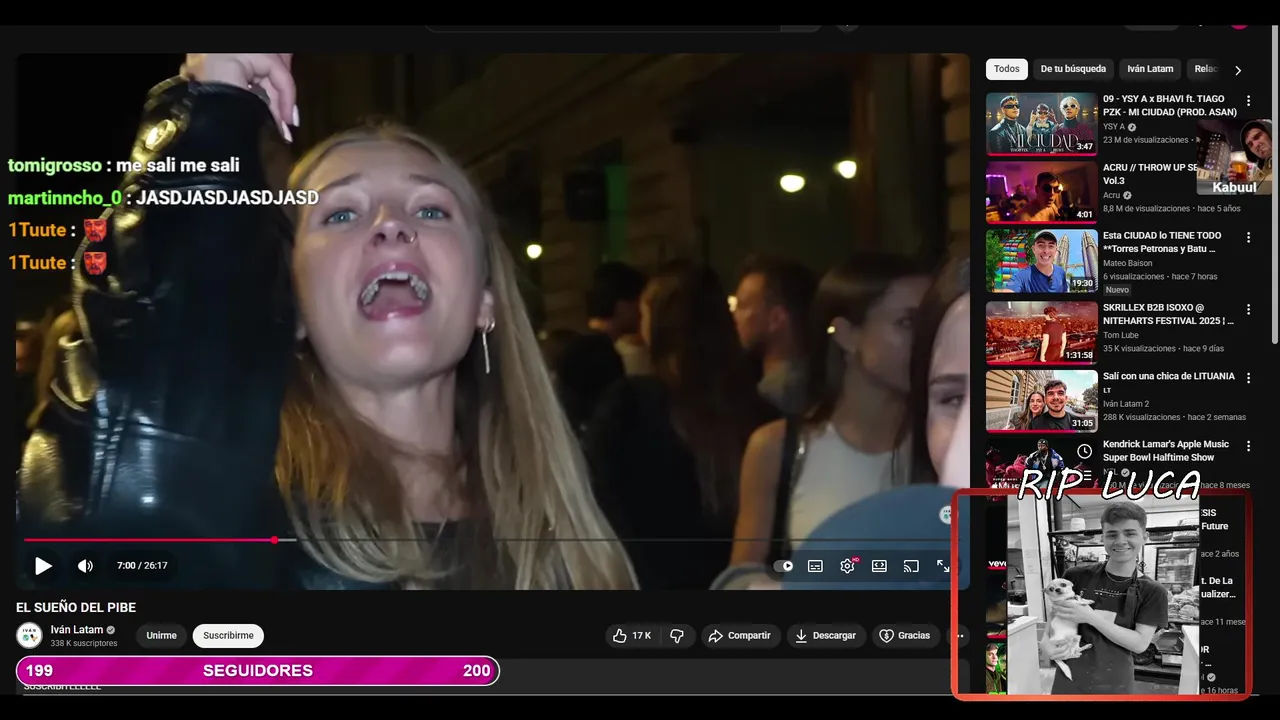Open the ACRU THROW UP video thumbnail
The height and width of the screenshot is (720, 1280).
pyautogui.click(x=1042, y=192)
